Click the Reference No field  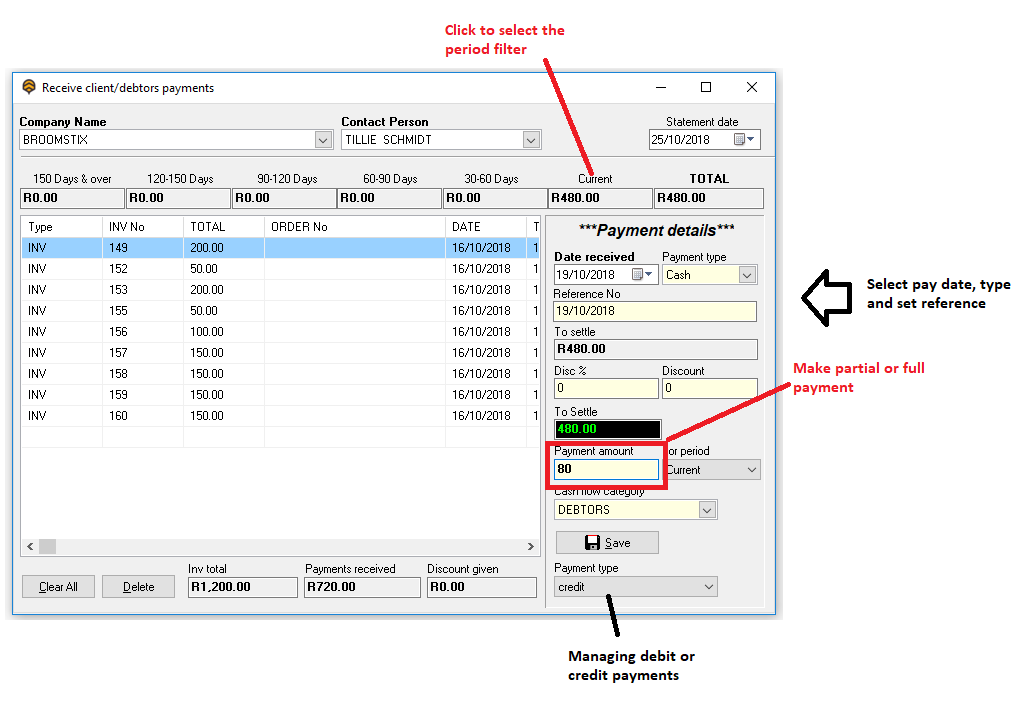tap(655, 311)
